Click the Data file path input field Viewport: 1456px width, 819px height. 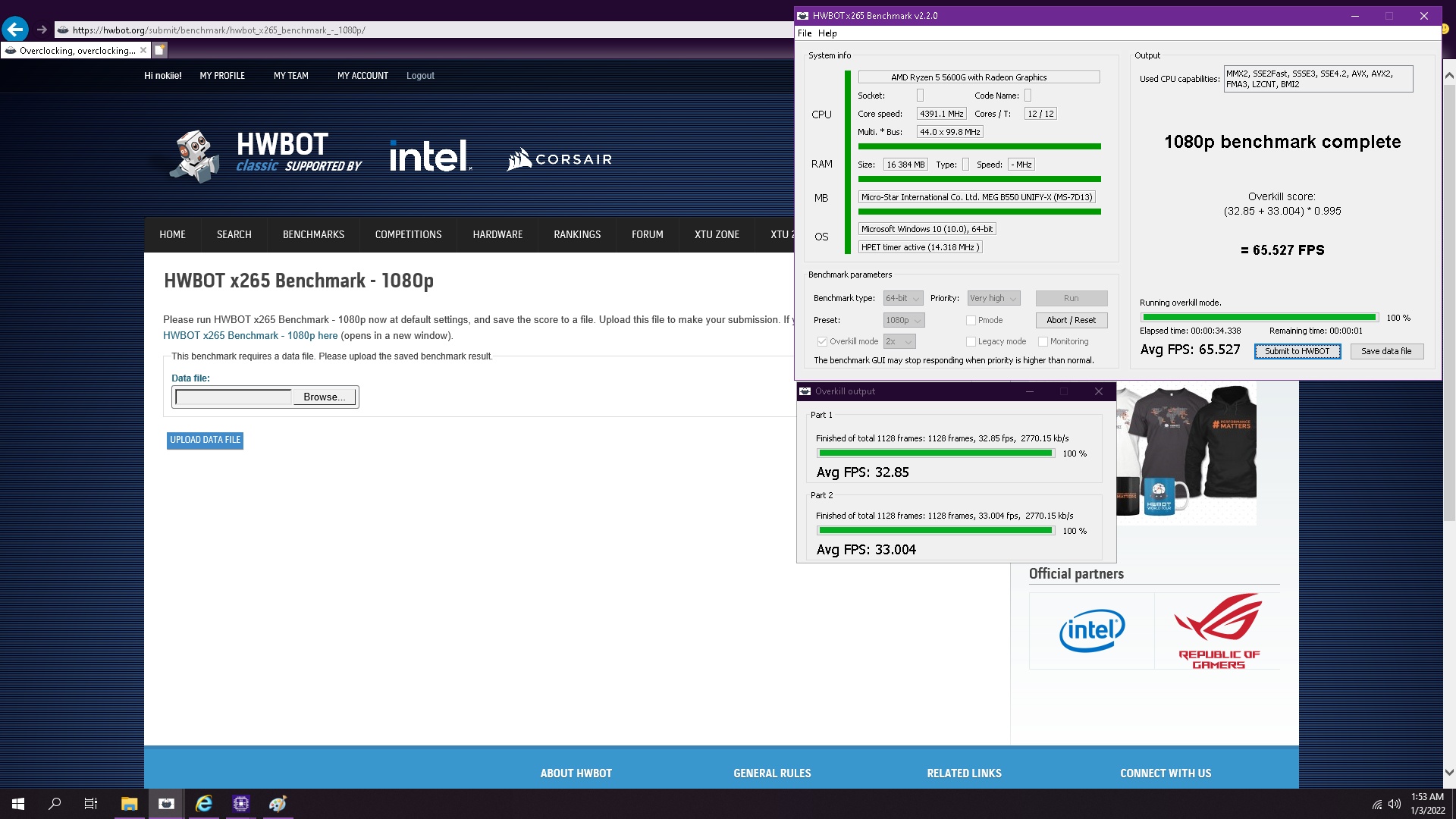234,397
